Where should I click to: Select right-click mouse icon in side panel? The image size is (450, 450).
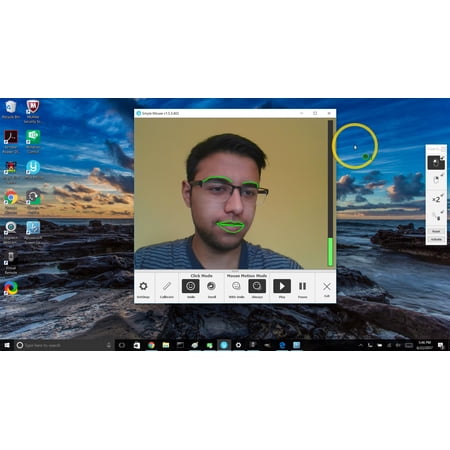(436, 180)
